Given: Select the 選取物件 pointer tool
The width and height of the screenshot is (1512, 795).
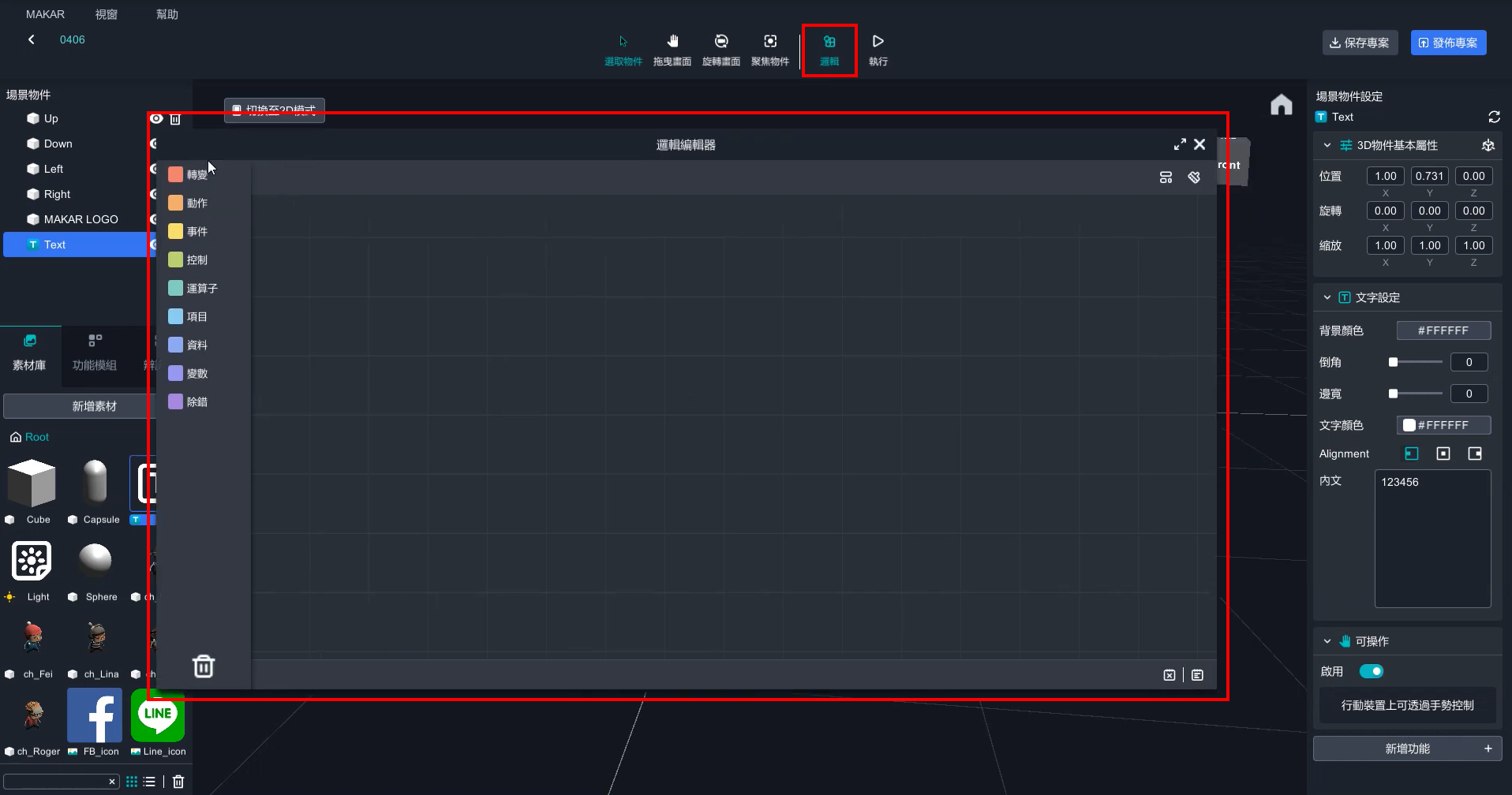Looking at the screenshot, I should (x=623, y=50).
